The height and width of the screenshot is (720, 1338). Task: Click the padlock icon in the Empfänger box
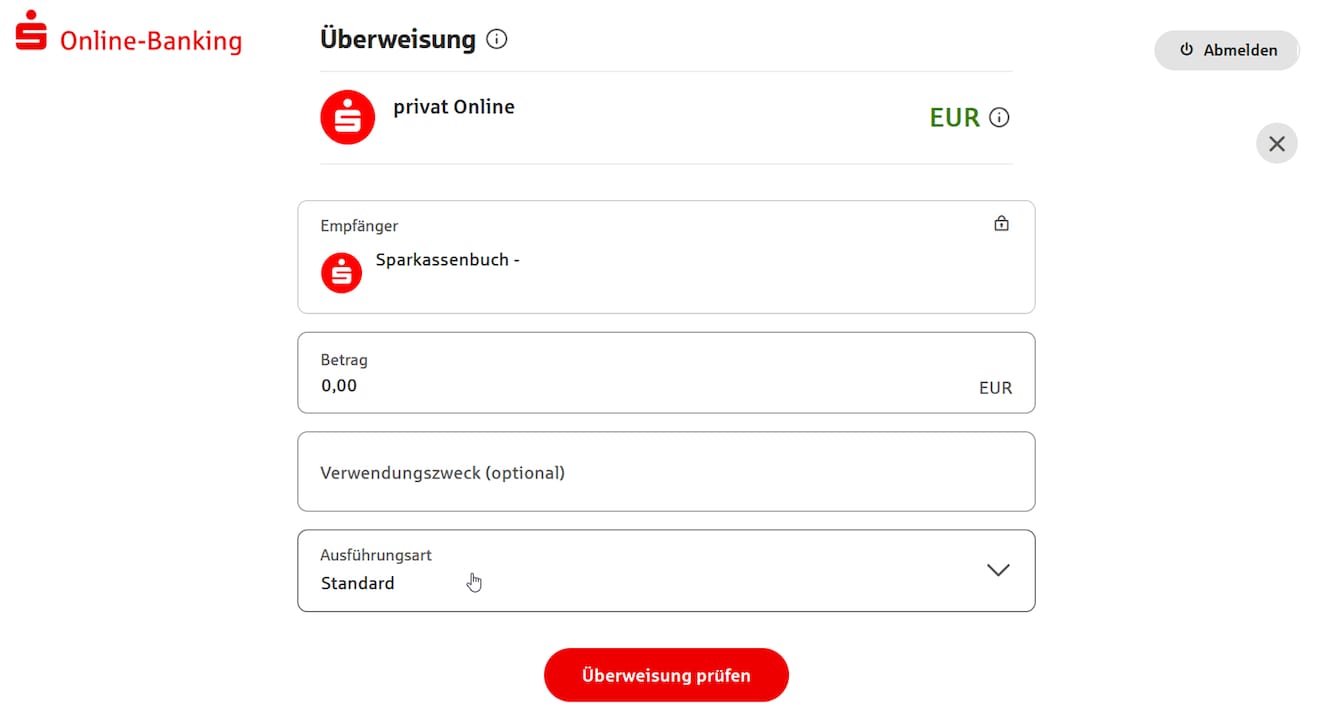point(1001,223)
